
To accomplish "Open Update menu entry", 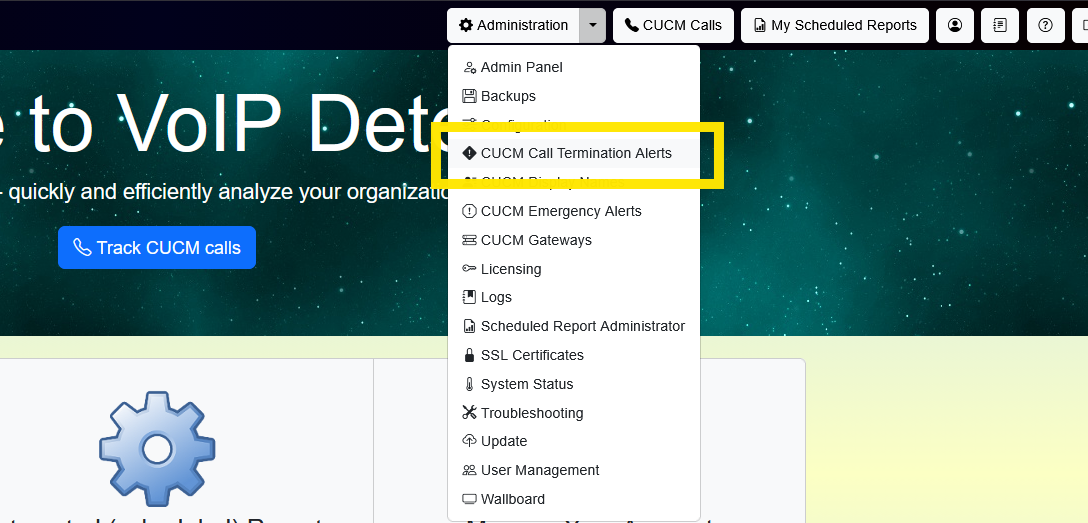I will click(x=574, y=441).
